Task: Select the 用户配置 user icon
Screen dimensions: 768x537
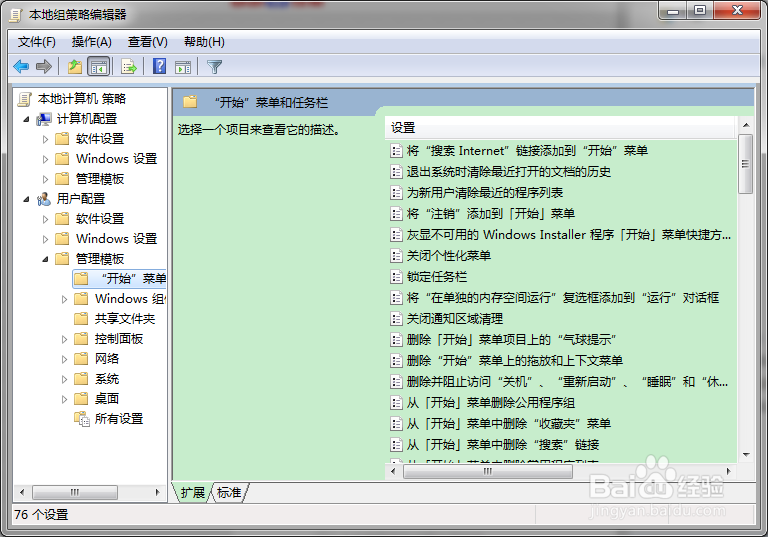Action: coord(44,199)
